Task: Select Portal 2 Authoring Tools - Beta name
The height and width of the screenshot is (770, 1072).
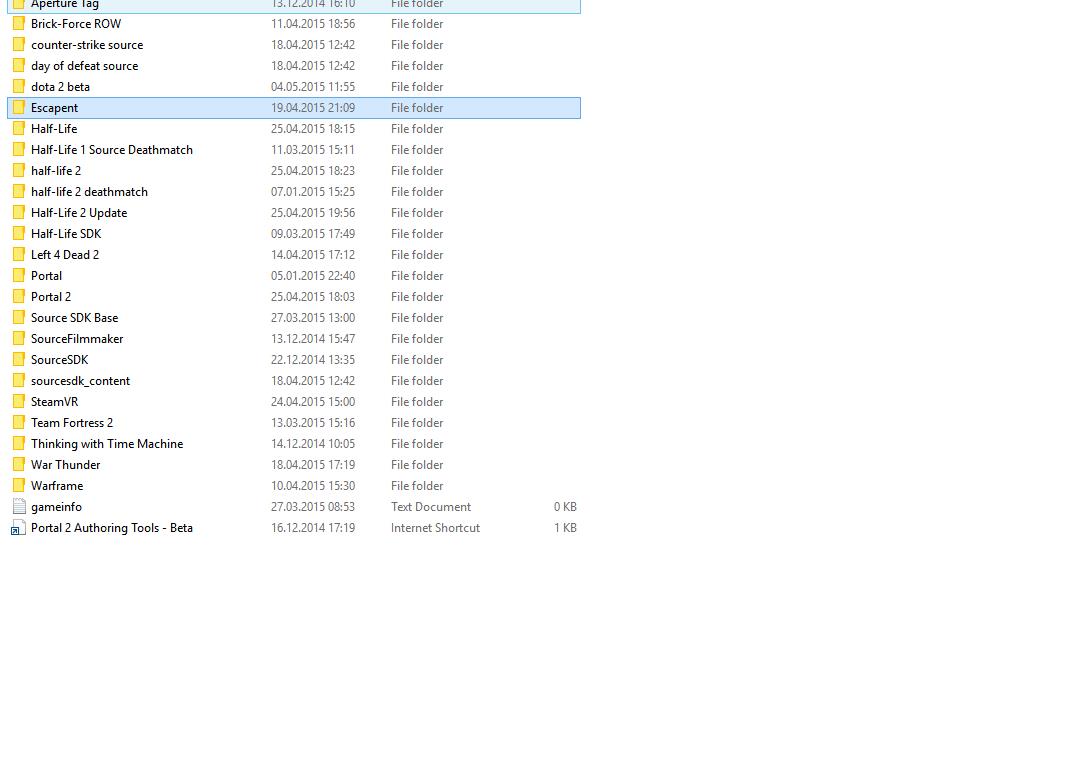Action: point(111,528)
